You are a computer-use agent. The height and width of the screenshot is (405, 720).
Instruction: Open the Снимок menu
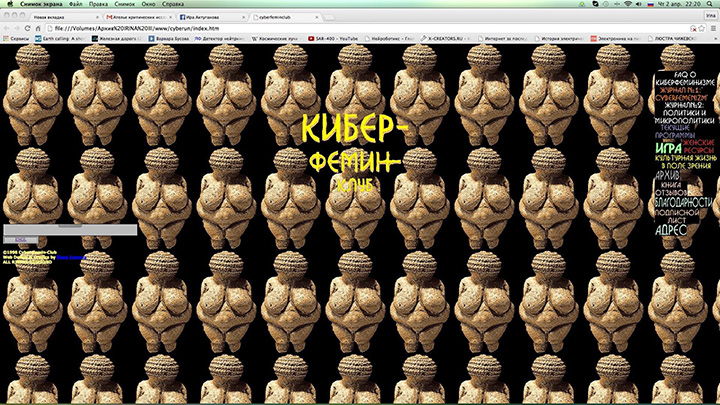pos(124,4)
